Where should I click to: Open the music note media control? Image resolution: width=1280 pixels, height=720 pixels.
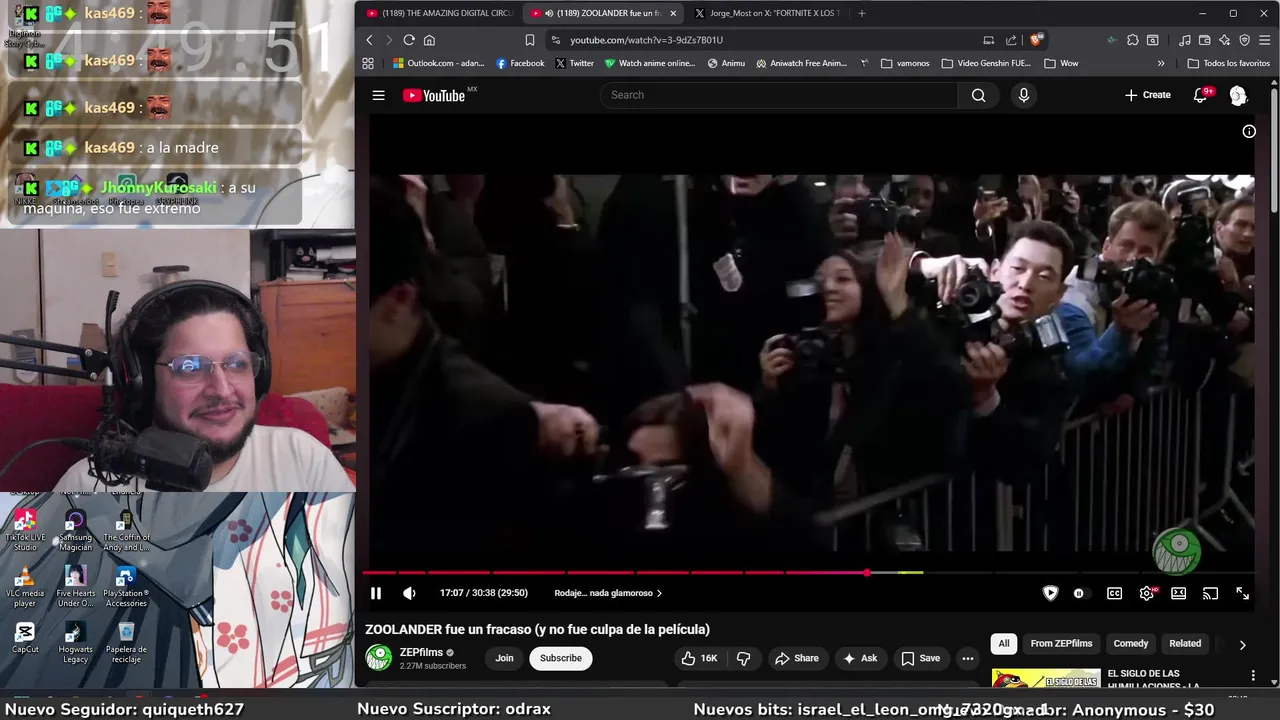click(x=1185, y=40)
